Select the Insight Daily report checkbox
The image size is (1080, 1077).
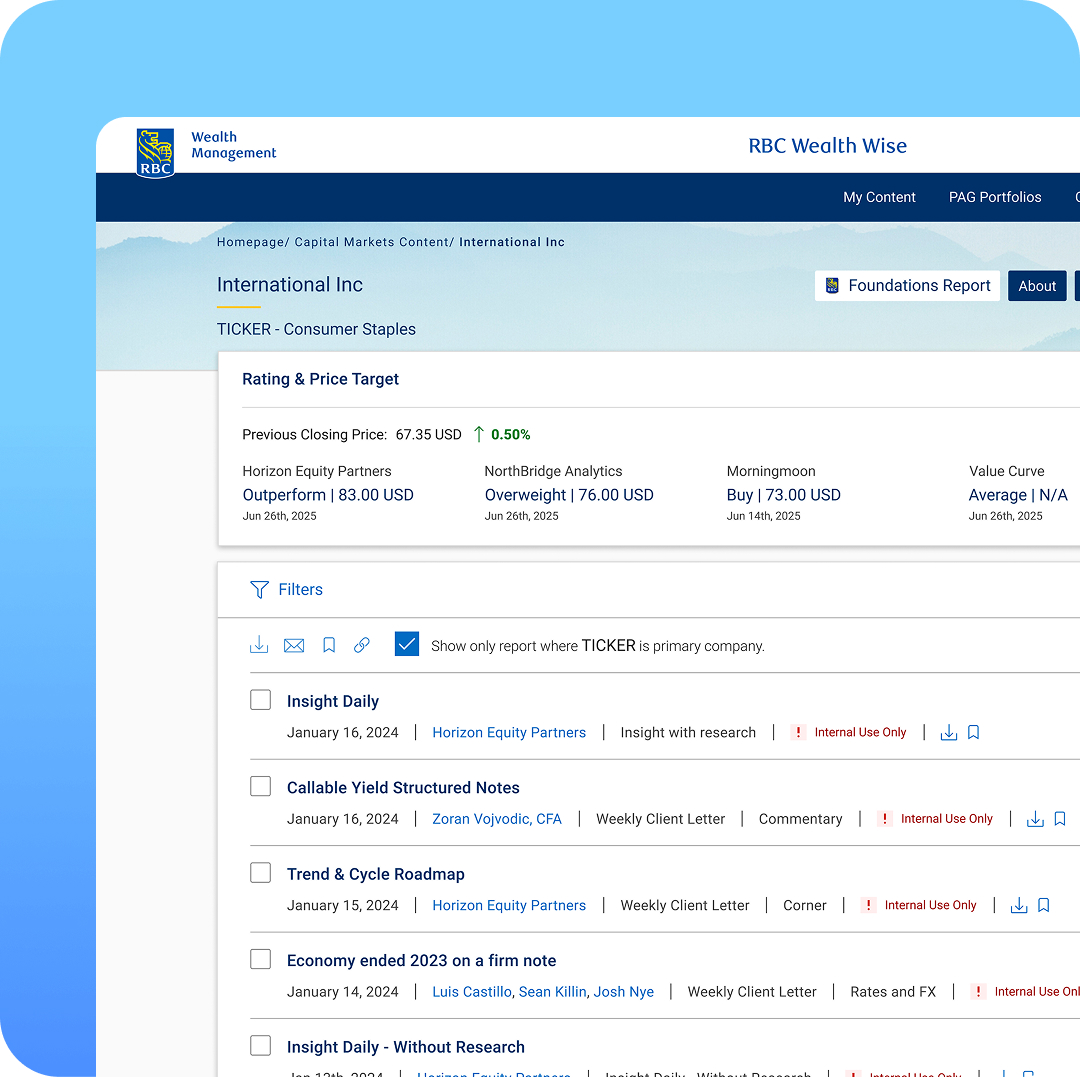click(260, 700)
